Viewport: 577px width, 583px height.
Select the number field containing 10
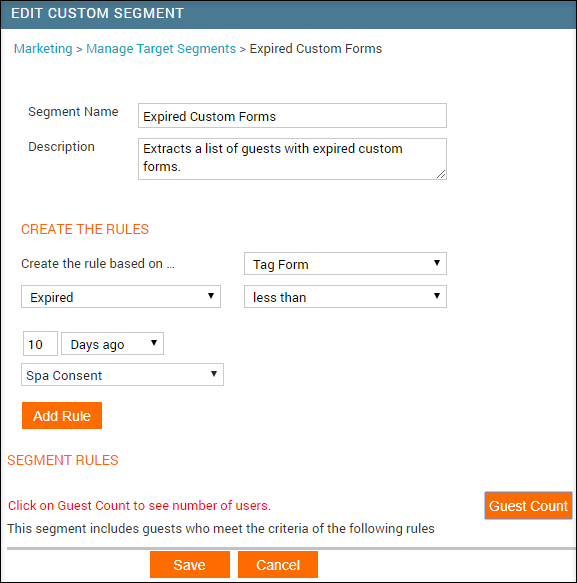40,344
